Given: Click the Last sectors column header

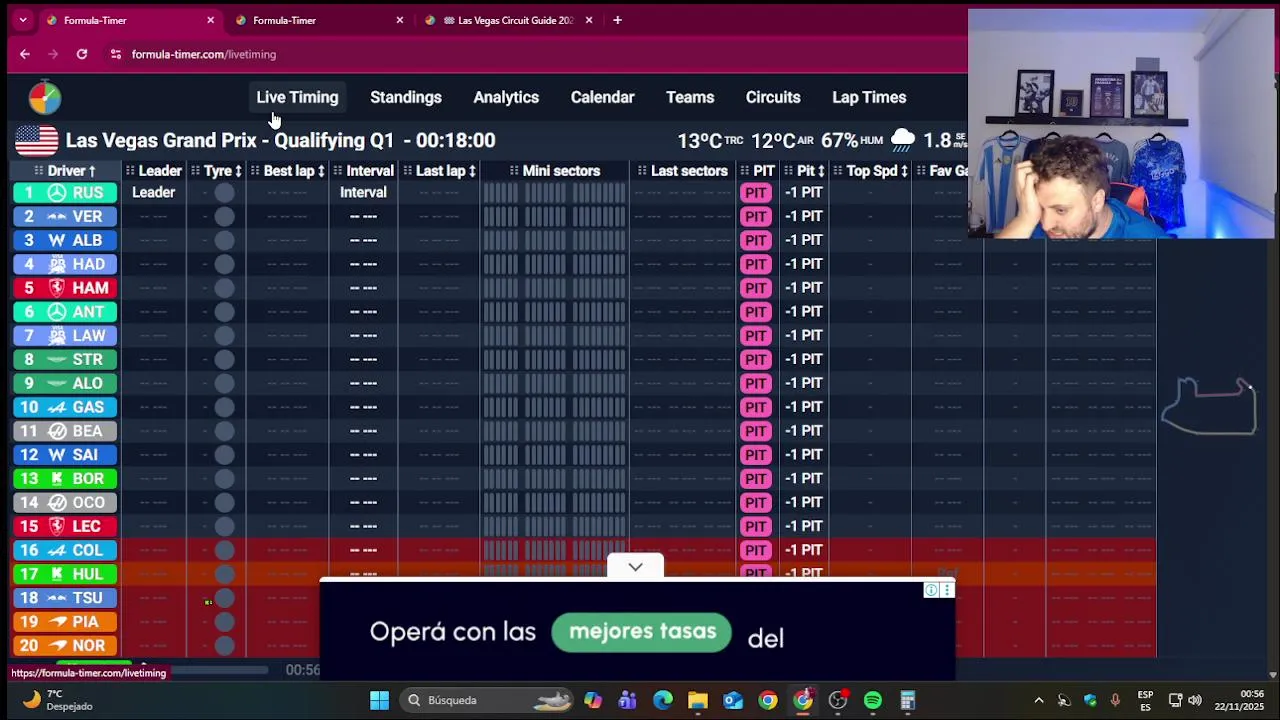Looking at the screenshot, I should click(x=682, y=171).
